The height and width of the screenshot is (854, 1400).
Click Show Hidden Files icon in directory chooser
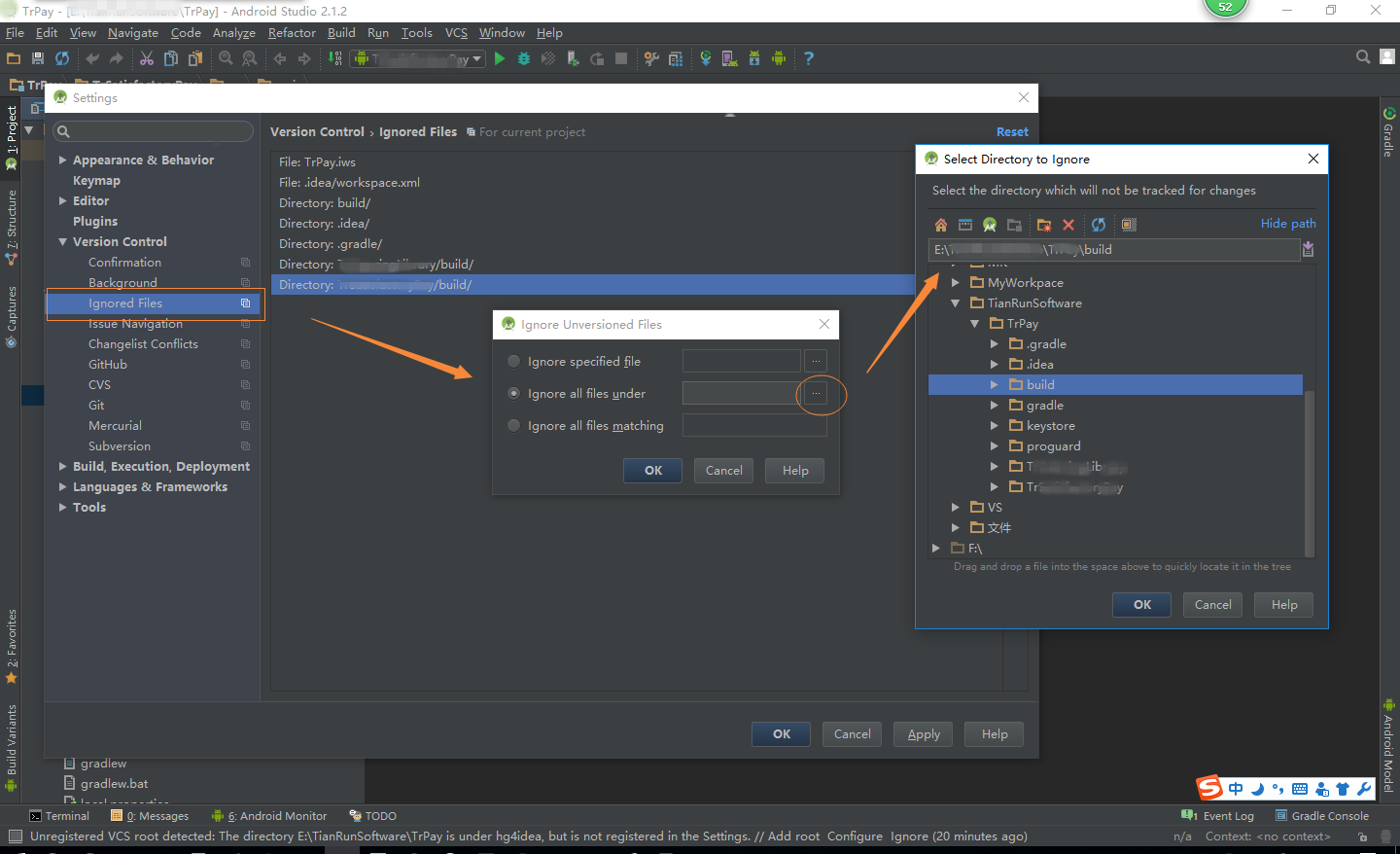pos(1129,225)
